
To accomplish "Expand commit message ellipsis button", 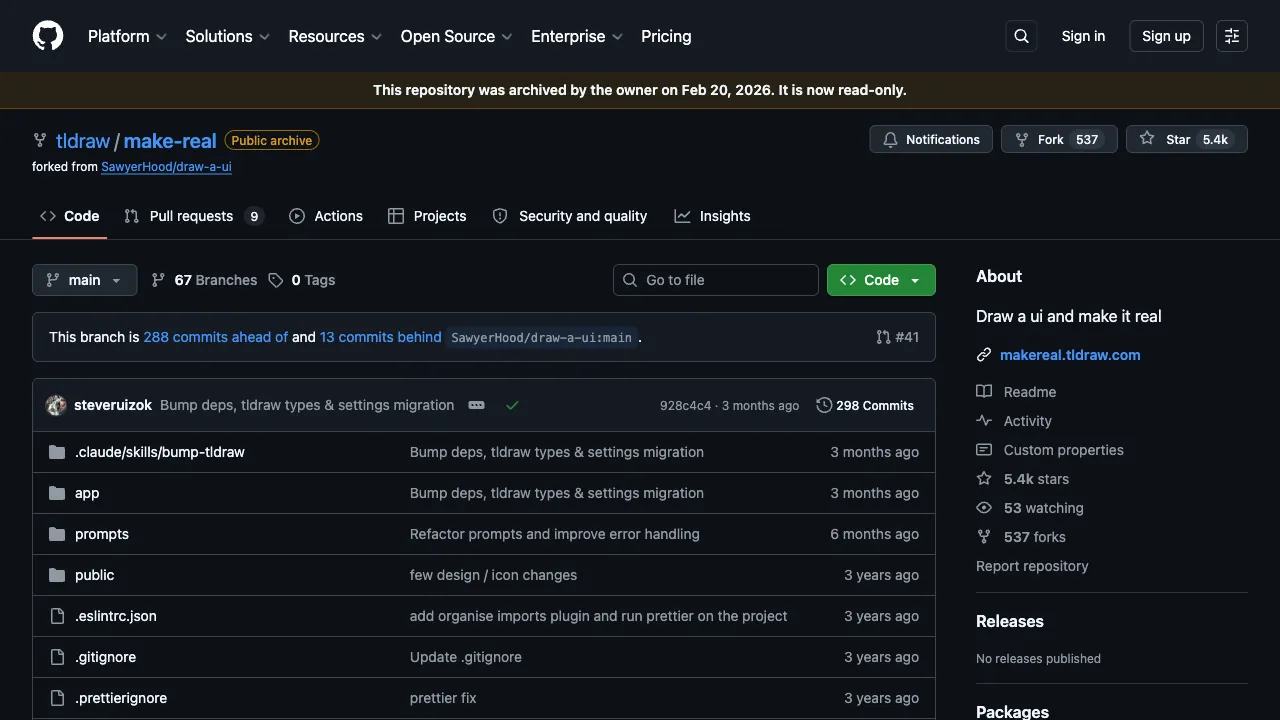I will point(477,405).
